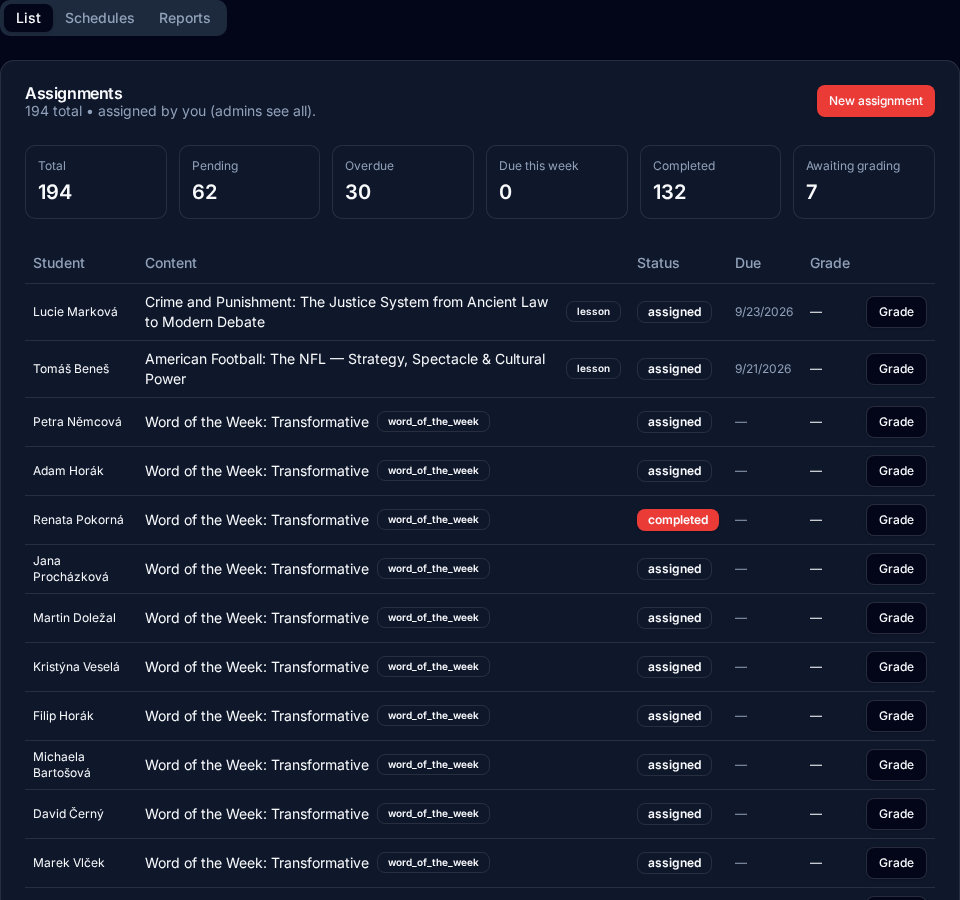This screenshot has height=900, width=960.
Task: Click the Student column header
Action: (x=59, y=263)
